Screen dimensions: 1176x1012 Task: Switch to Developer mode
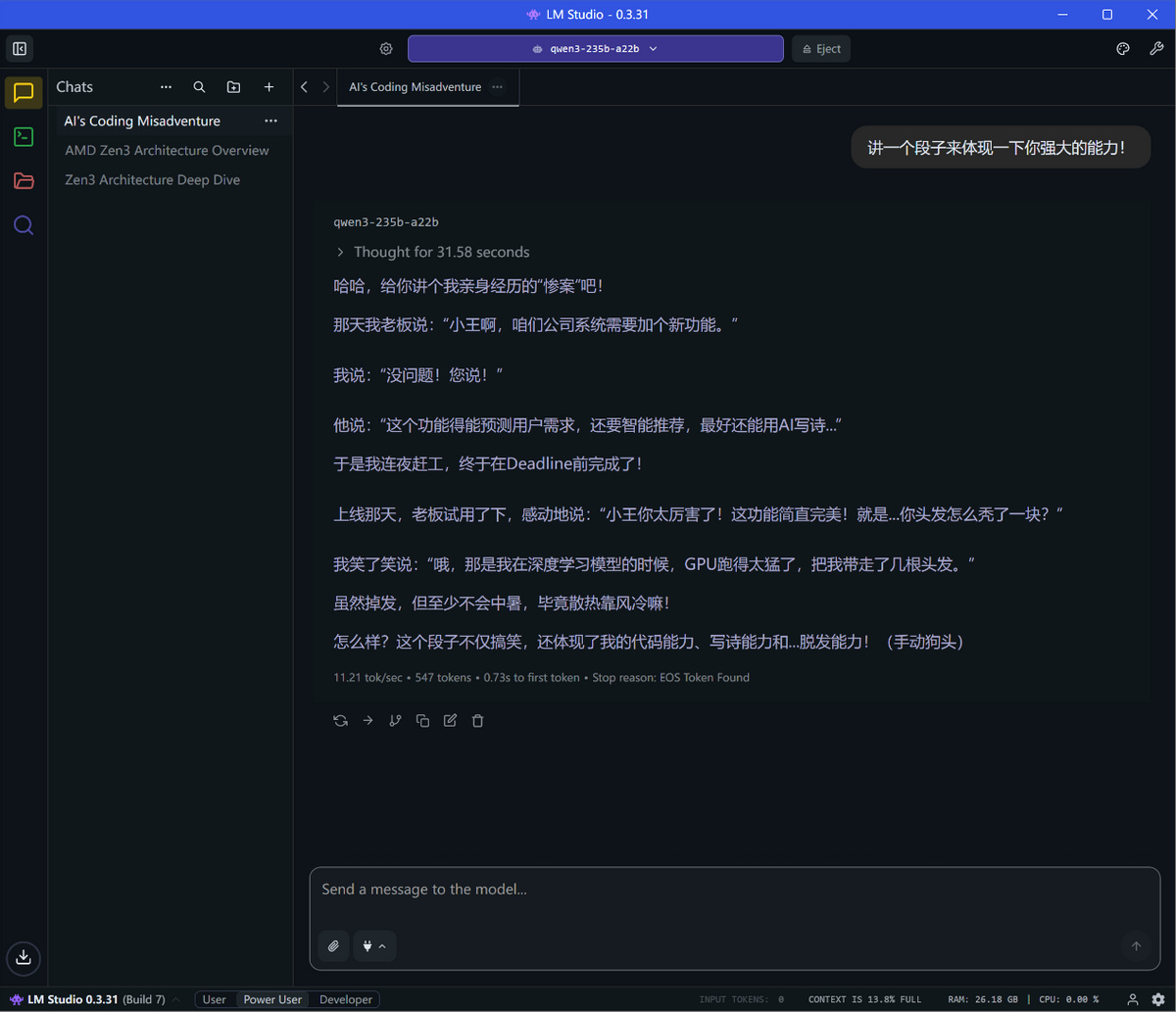click(x=346, y=999)
